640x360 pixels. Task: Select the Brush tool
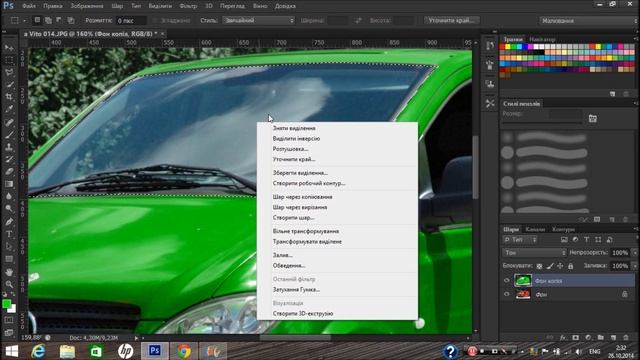click(x=9, y=134)
